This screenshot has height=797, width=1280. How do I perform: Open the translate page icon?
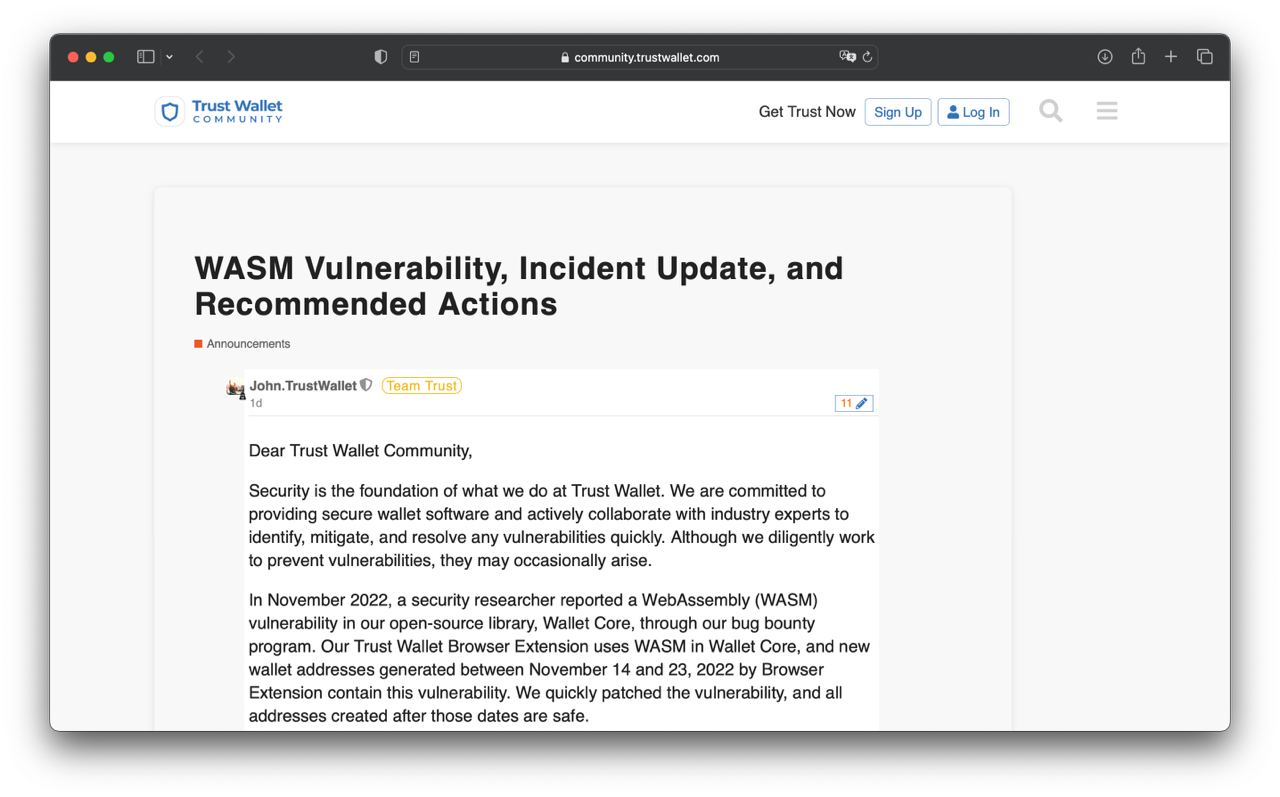click(x=847, y=57)
